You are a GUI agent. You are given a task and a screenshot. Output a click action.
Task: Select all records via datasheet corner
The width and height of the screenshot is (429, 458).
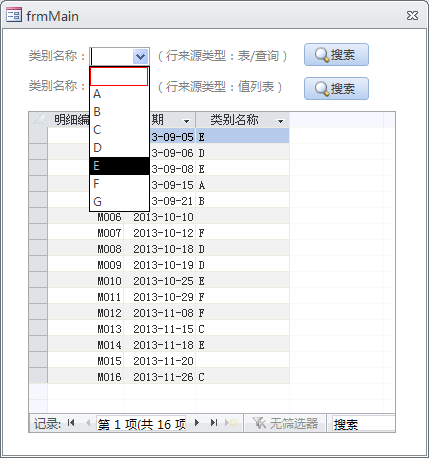tap(38, 120)
